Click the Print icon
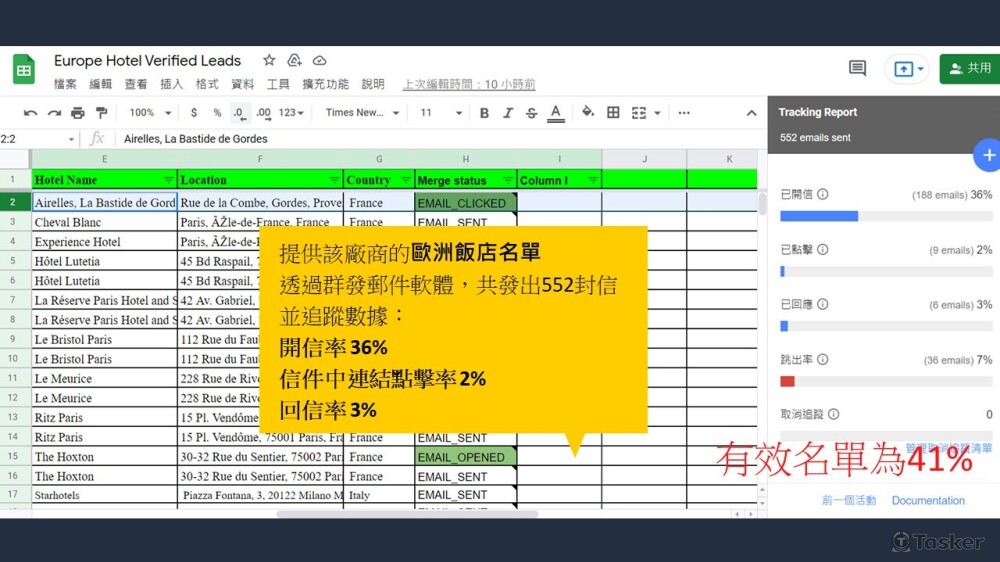Image resolution: width=1000 pixels, height=562 pixels. [78, 113]
